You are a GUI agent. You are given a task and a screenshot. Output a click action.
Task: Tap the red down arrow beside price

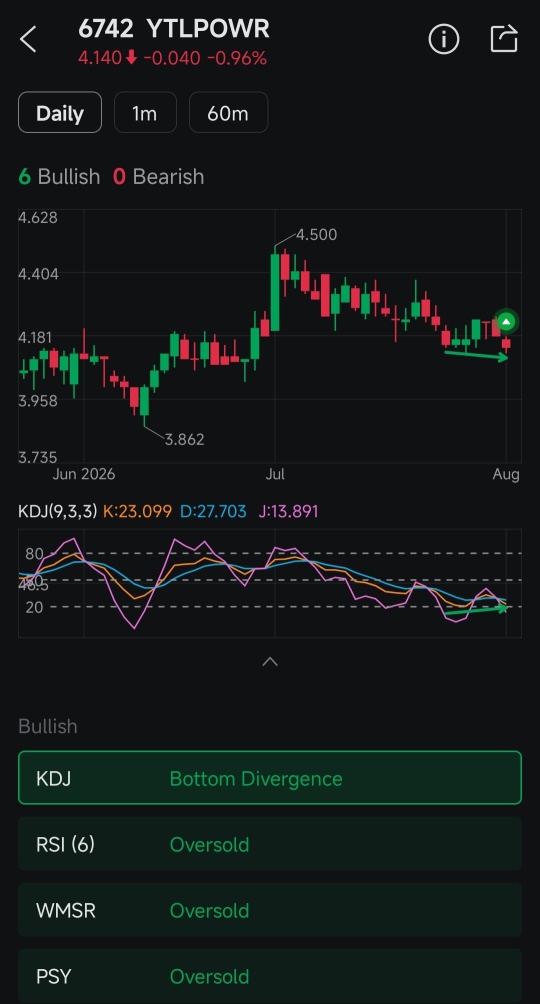click(x=131, y=58)
